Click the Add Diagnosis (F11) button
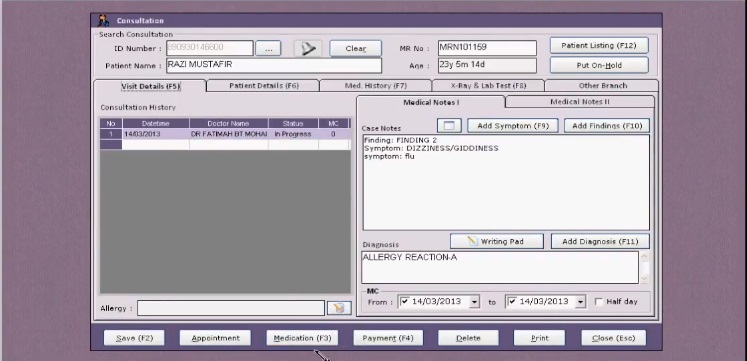This screenshot has width=747, height=361. (600, 241)
